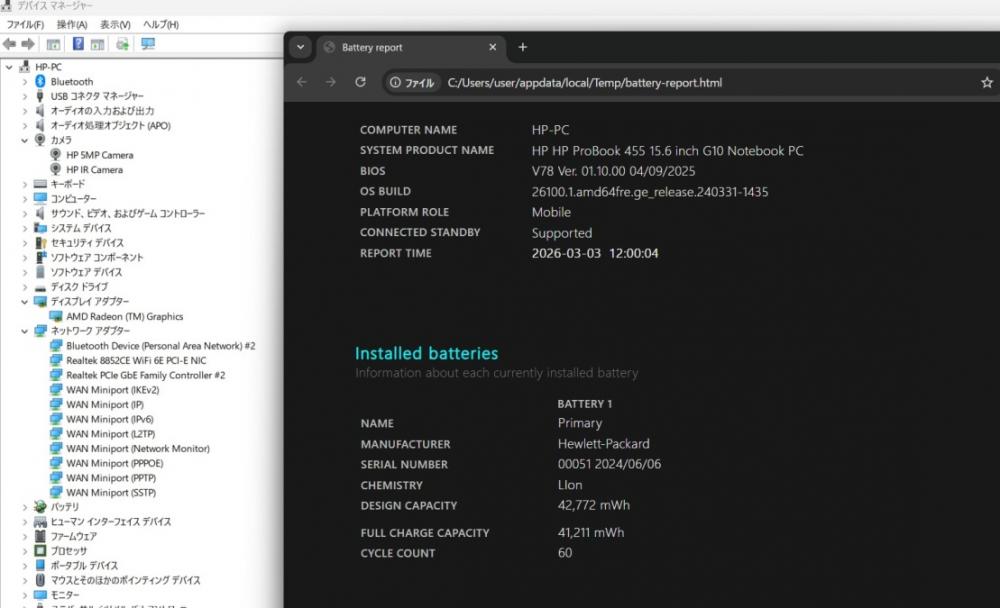Select WAN Miniport (IP) entry

(x=105, y=404)
